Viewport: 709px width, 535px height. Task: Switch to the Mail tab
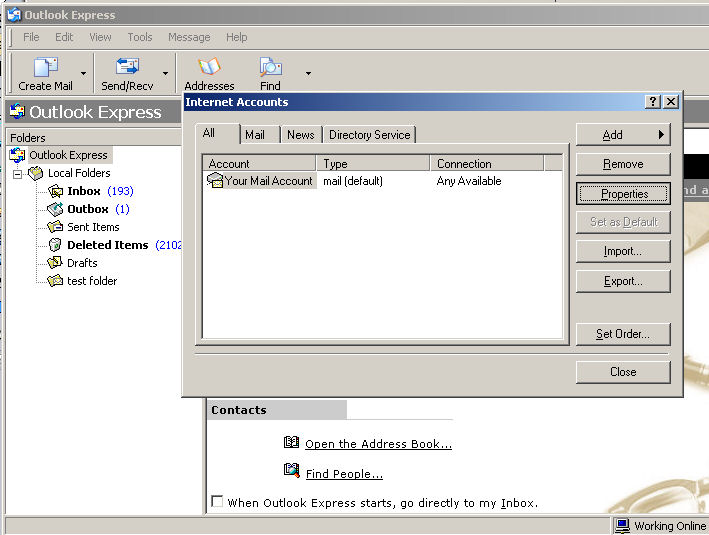(x=255, y=135)
